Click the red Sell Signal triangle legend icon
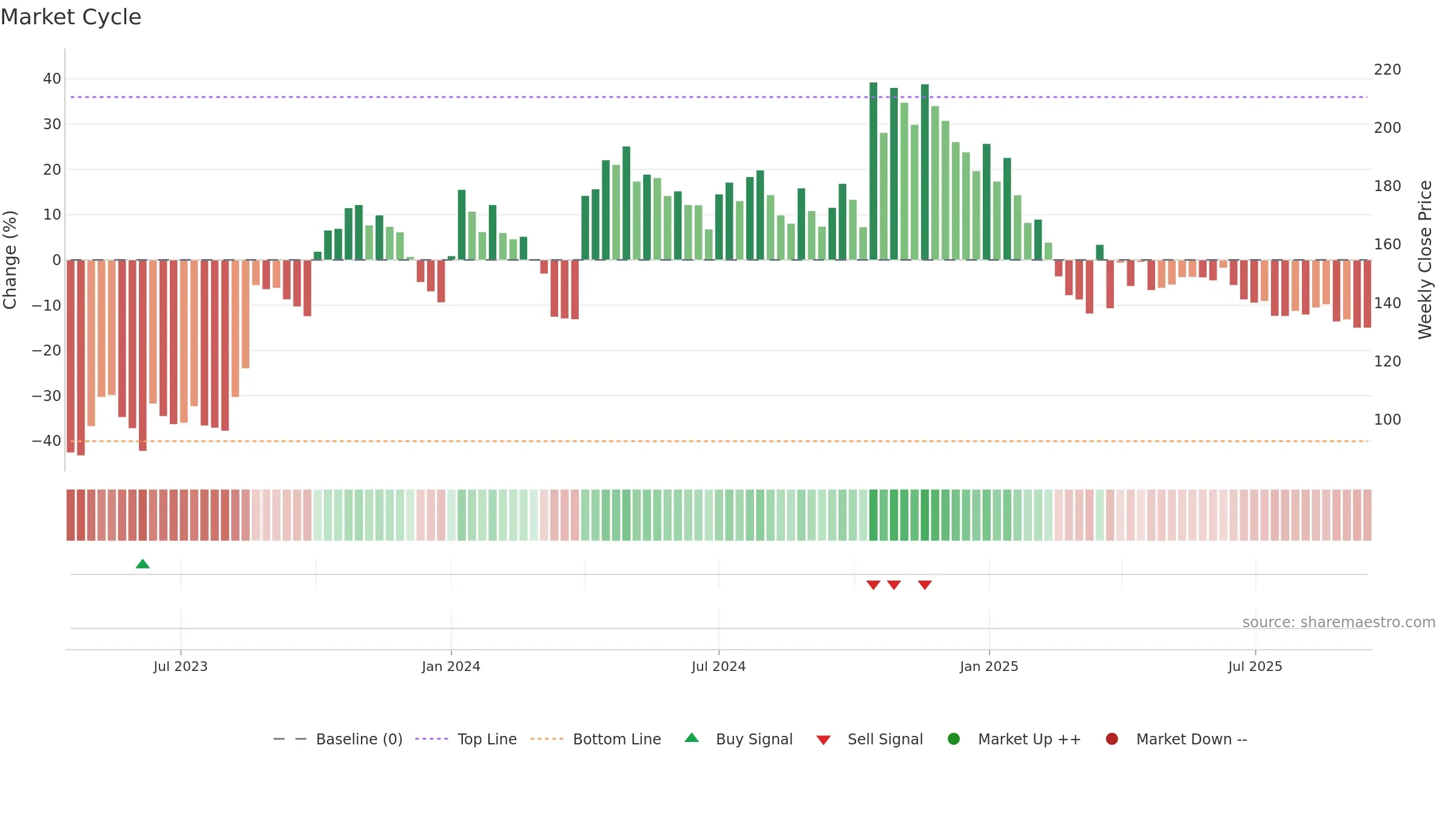 pos(823,740)
